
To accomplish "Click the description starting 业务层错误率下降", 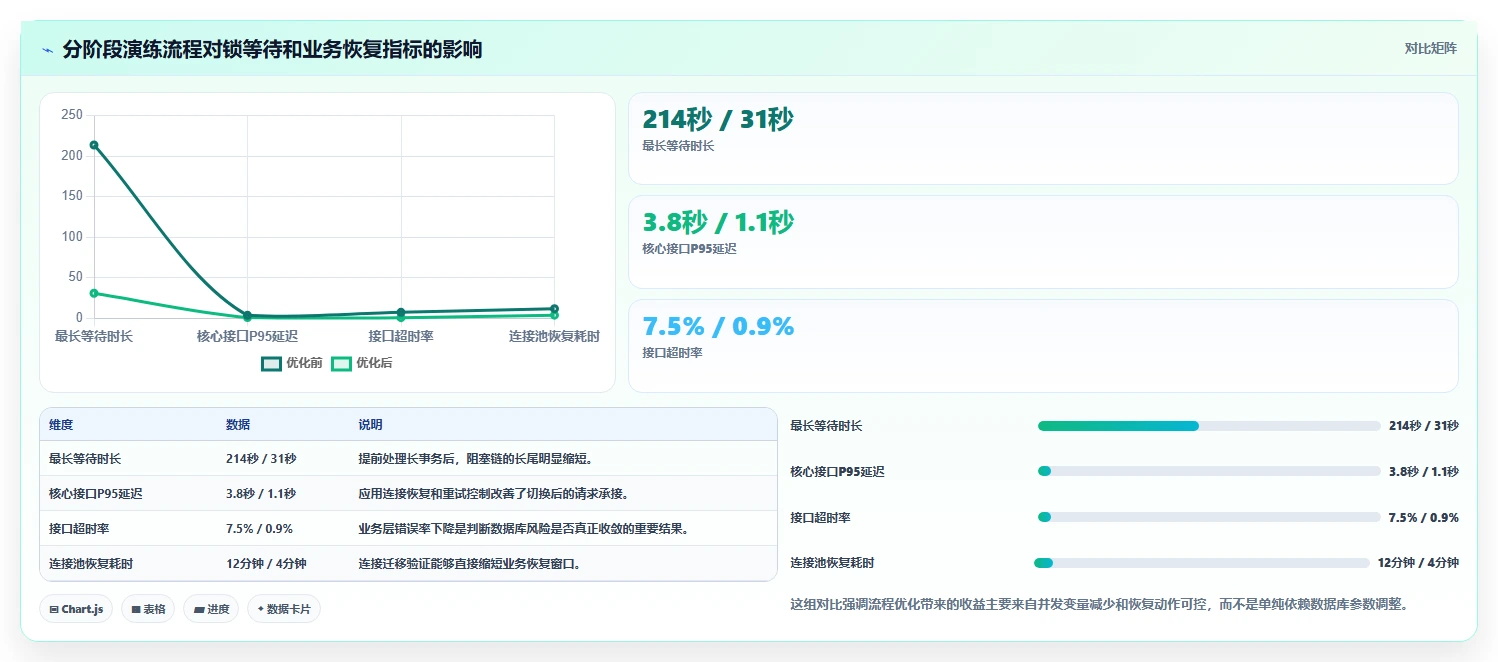I will [523, 529].
